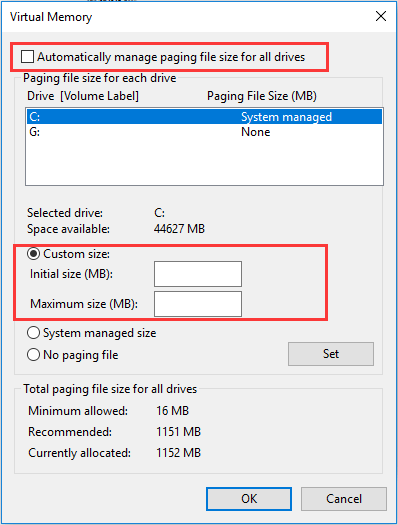Click the Custom size label text
This screenshot has width=398, height=525.
click(x=77, y=254)
